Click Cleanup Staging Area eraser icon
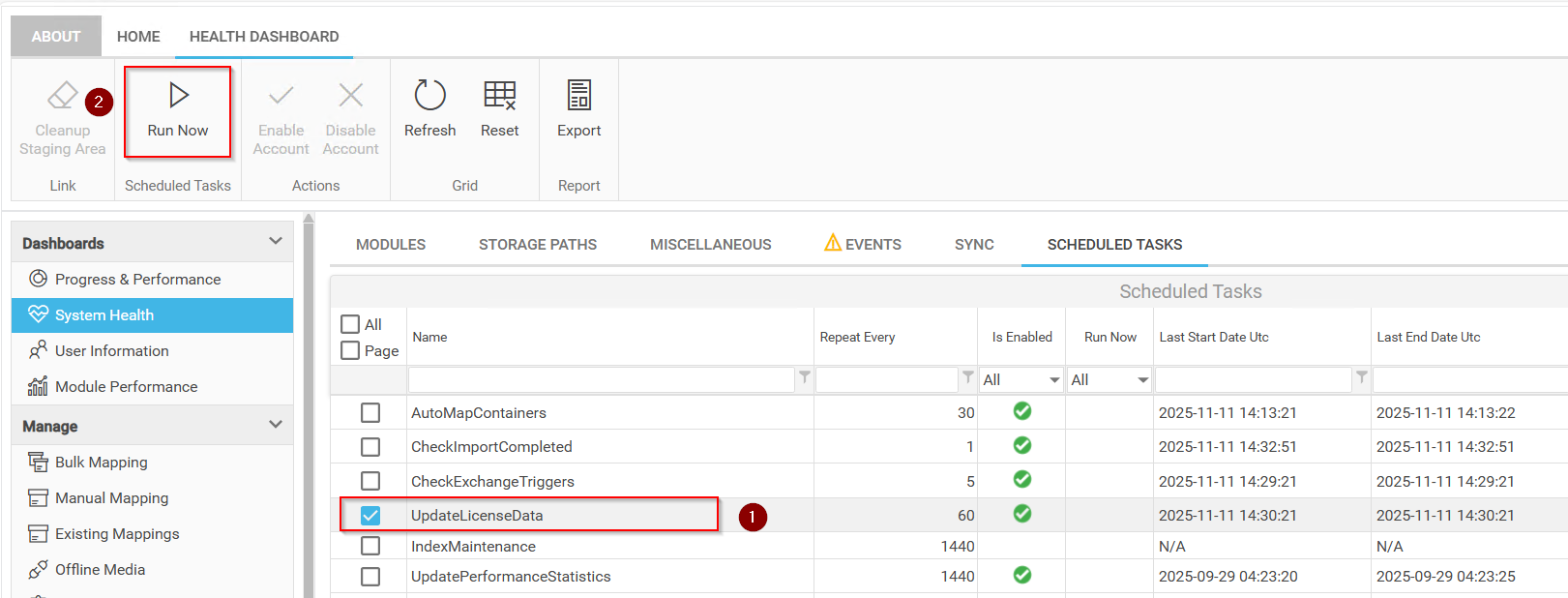 pyautogui.click(x=63, y=96)
